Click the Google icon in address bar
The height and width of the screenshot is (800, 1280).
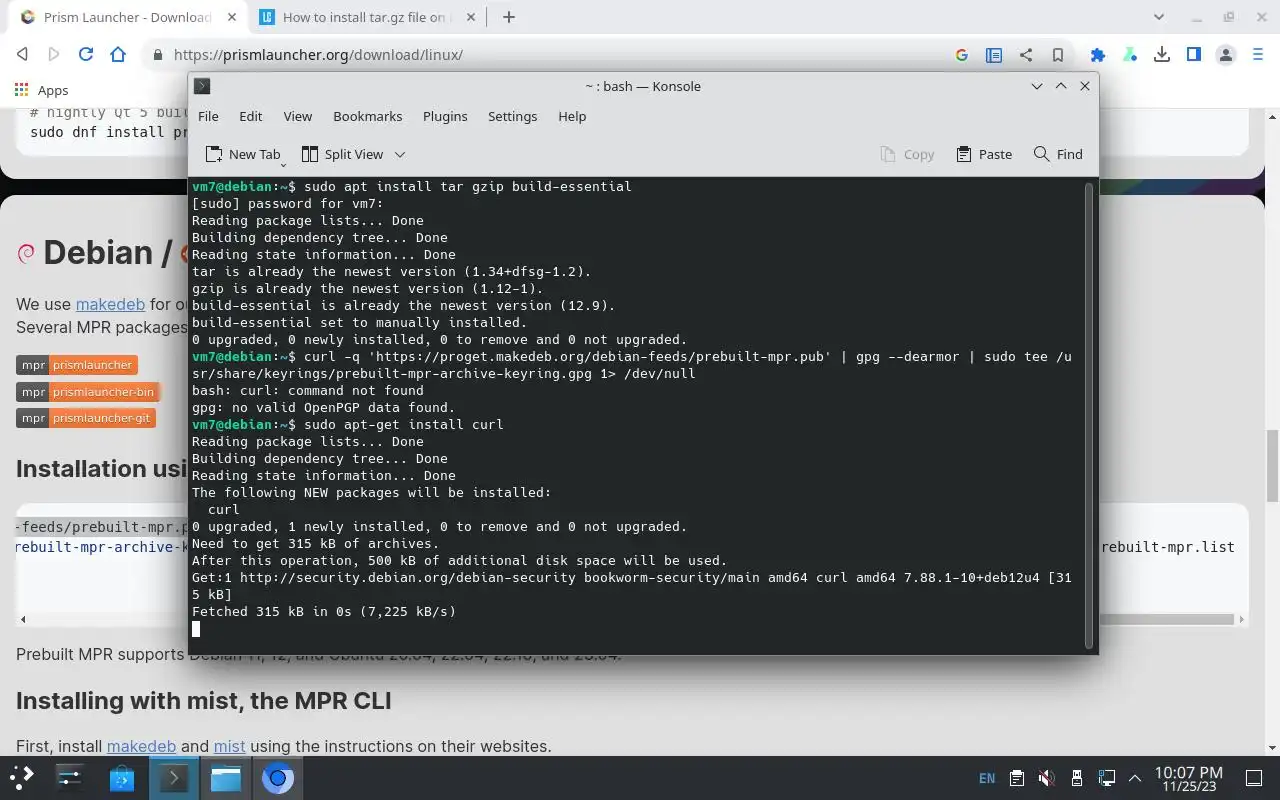[x=962, y=55]
